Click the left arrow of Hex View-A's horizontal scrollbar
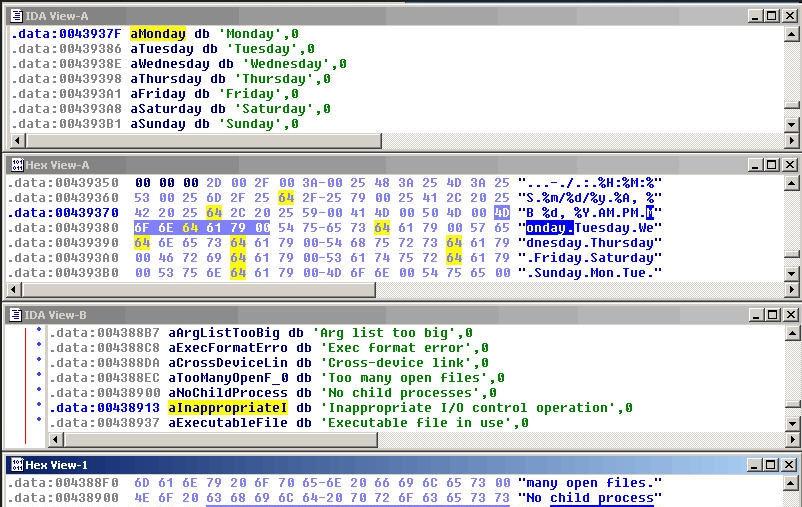 coord(15,290)
